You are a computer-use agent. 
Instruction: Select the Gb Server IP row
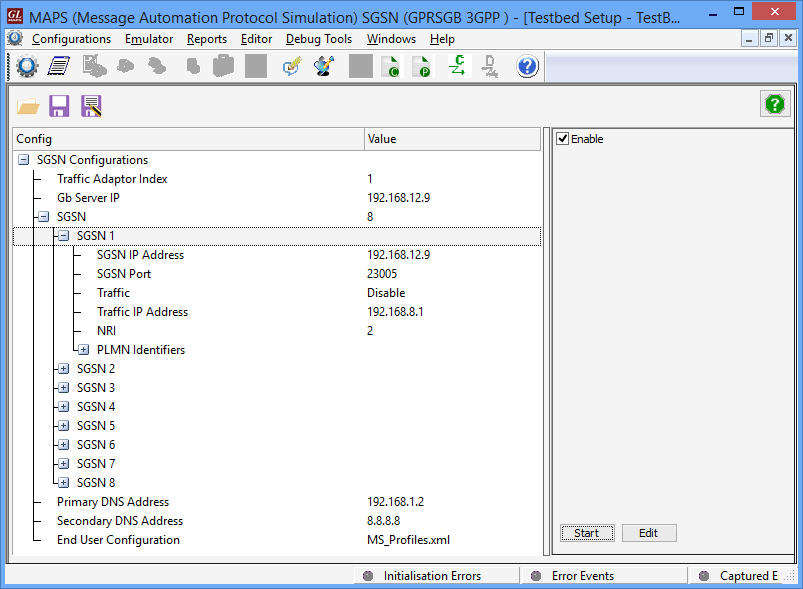(x=277, y=198)
